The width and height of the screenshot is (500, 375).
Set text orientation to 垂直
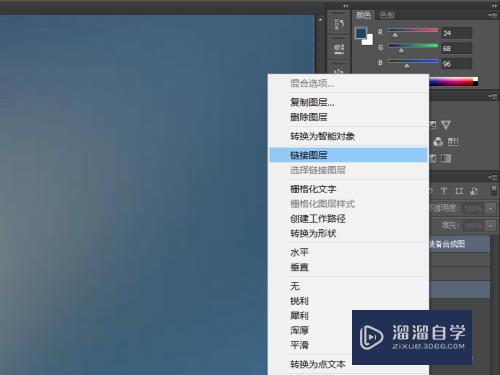point(348,267)
